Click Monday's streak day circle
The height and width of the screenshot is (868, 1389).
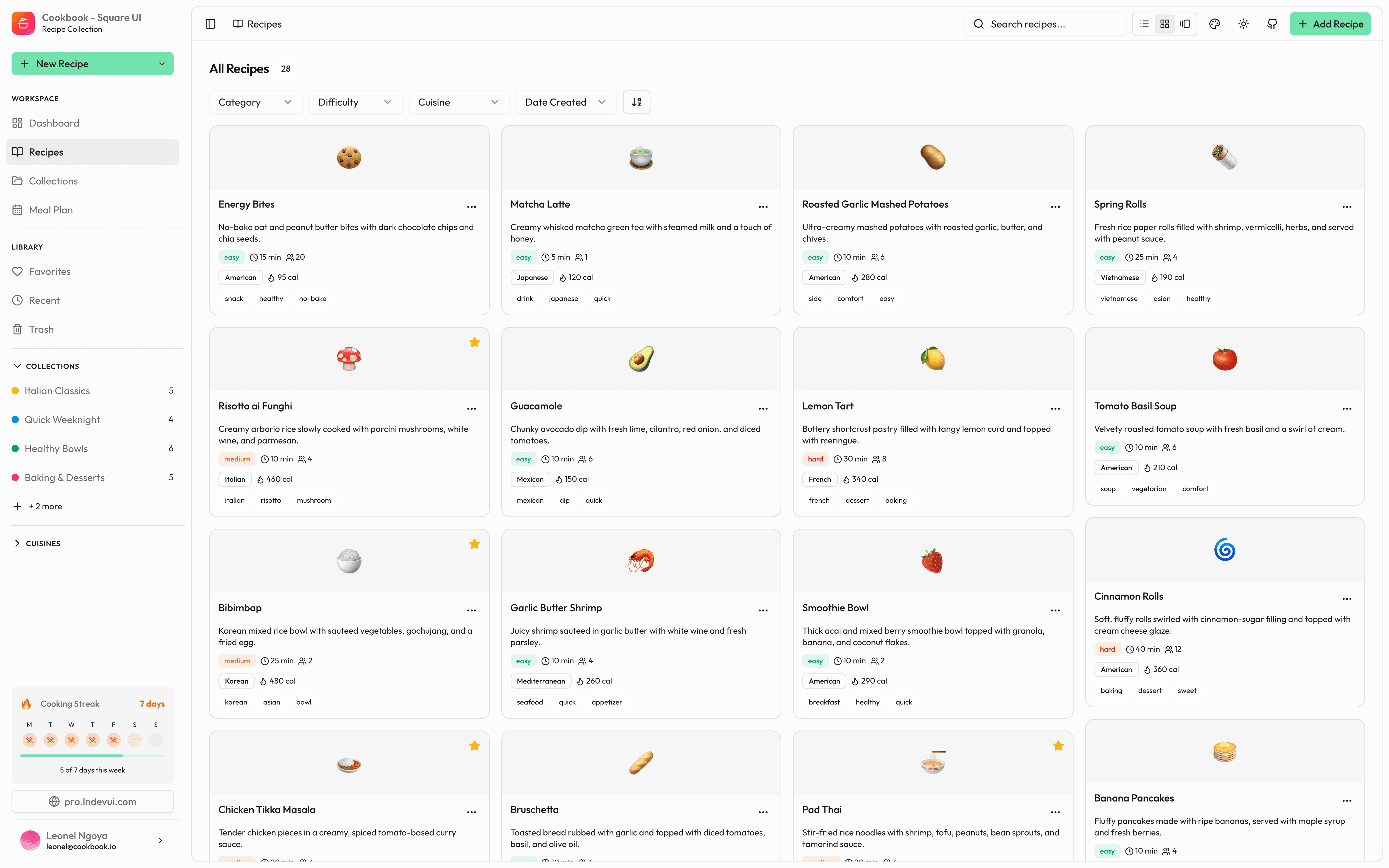[29, 740]
